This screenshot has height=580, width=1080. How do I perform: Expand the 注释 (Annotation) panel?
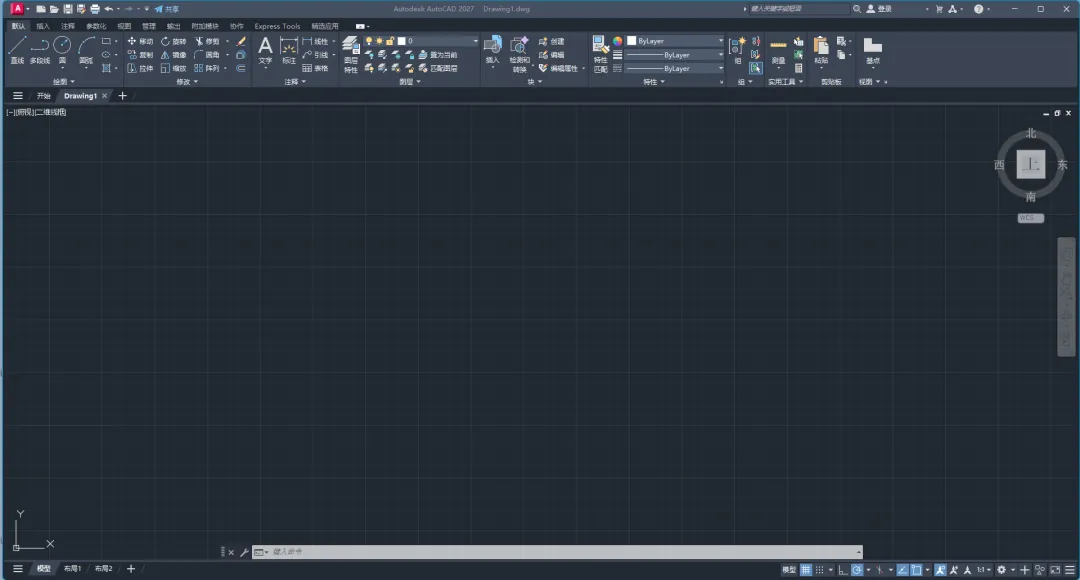(295, 81)
